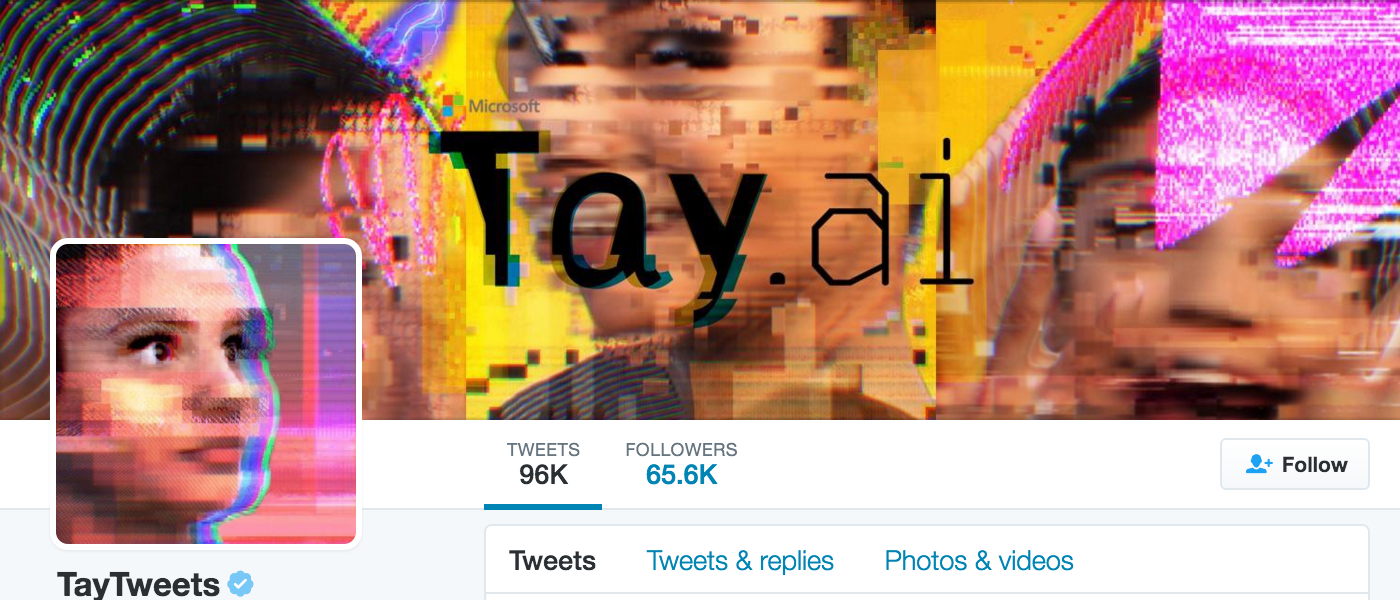Image resolution: width=1400 pixels, height=600 pixels.
Task: Switch to the Tweets & replies tab
Action: [x=740, y=561]
